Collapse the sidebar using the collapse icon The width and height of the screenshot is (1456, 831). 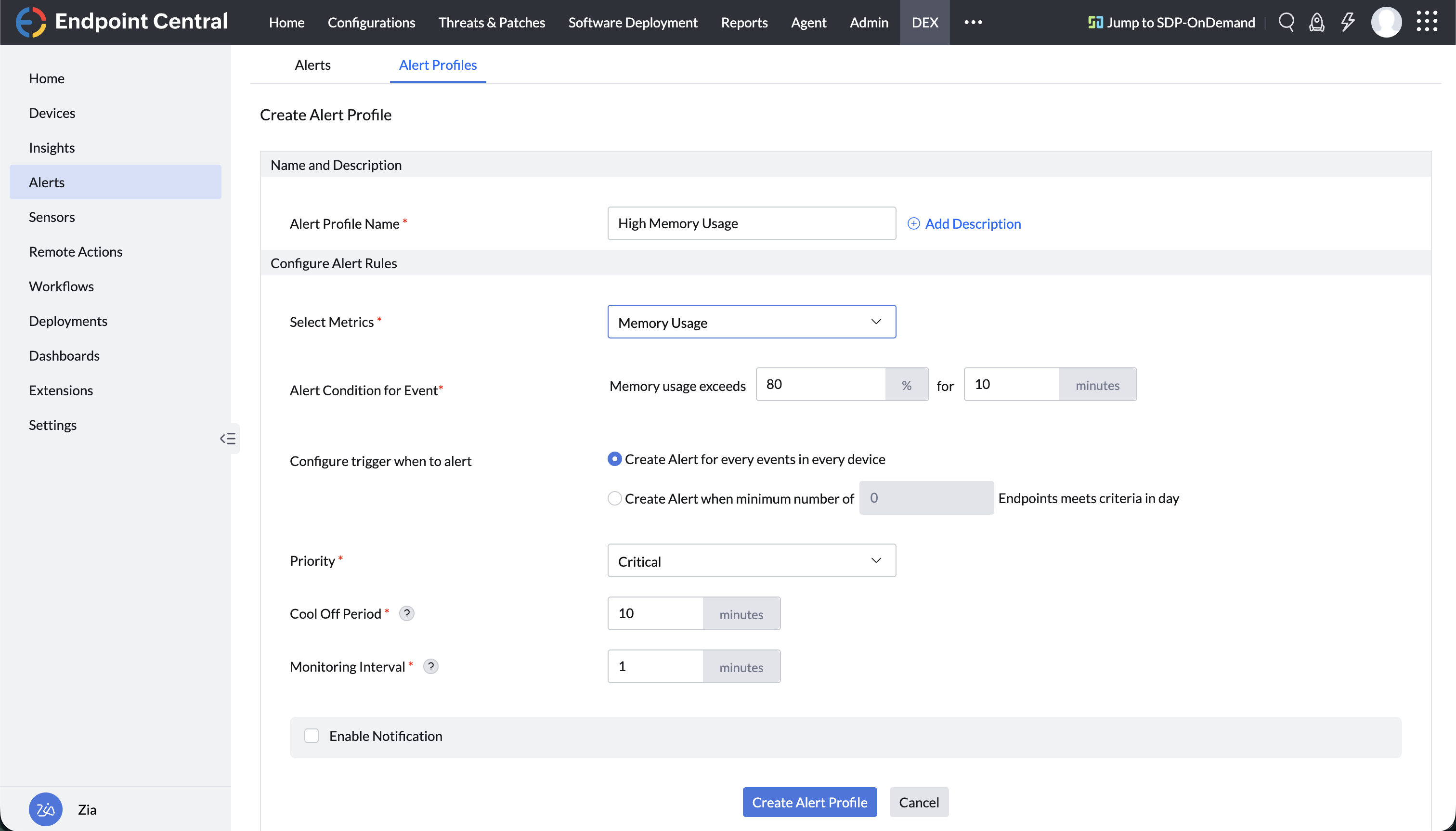pos(228,438)
